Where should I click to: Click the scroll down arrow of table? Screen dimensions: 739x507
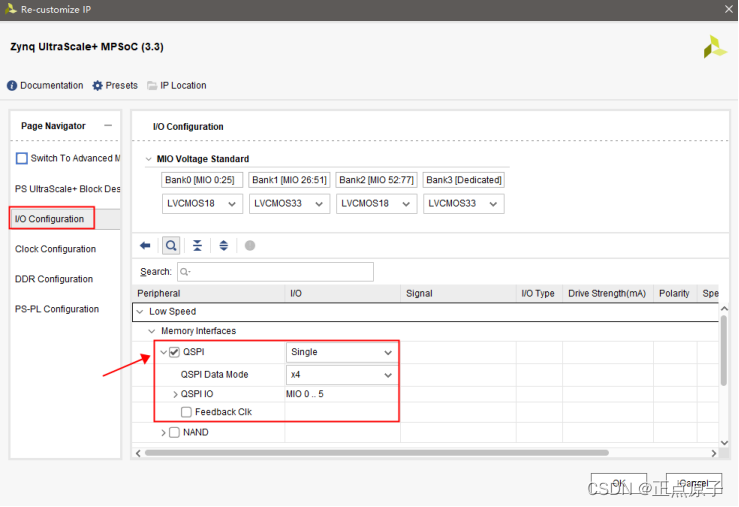point(724,443)
